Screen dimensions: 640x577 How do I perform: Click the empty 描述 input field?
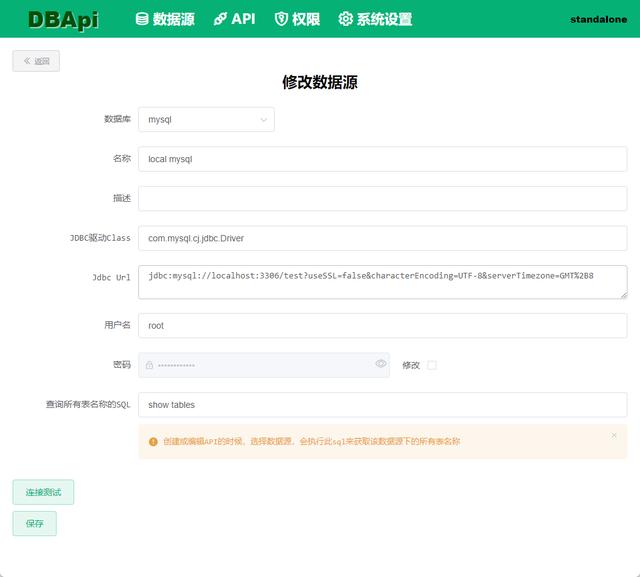pos(382,199)
